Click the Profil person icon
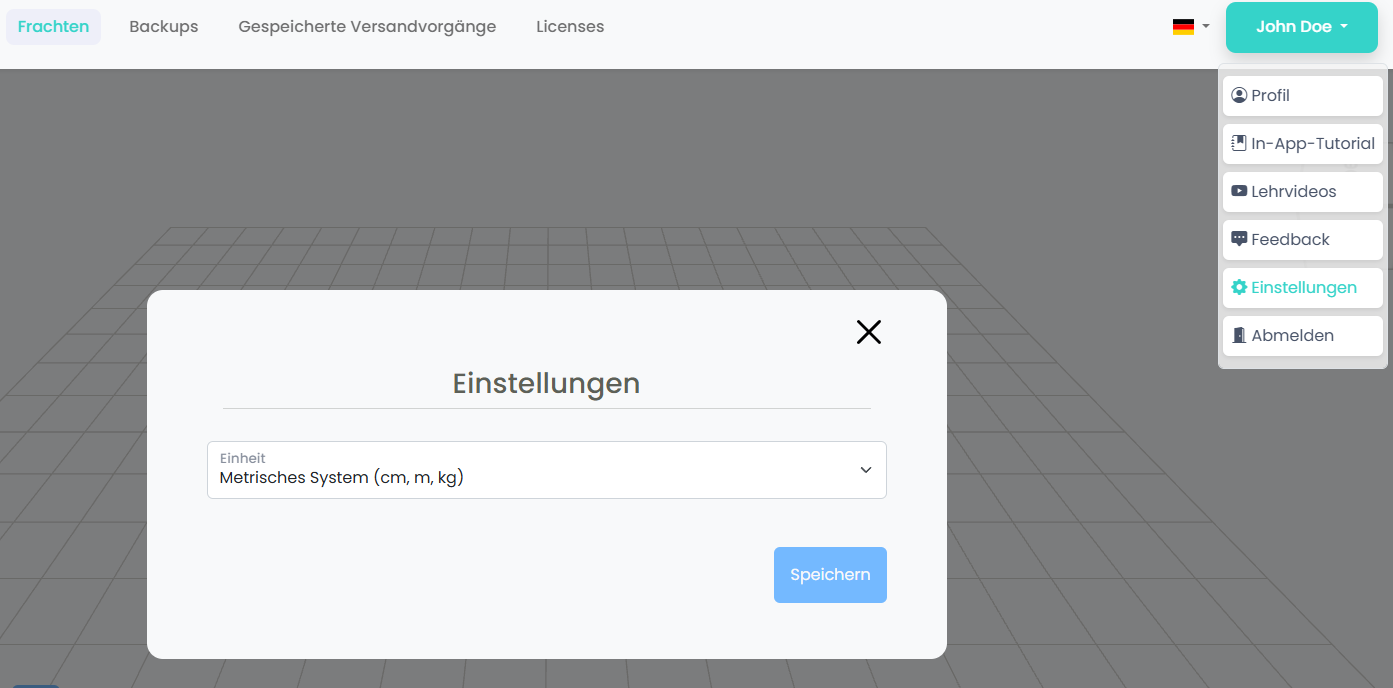The height and width of the screenshot is (688, 1393). coord(1239,96)
